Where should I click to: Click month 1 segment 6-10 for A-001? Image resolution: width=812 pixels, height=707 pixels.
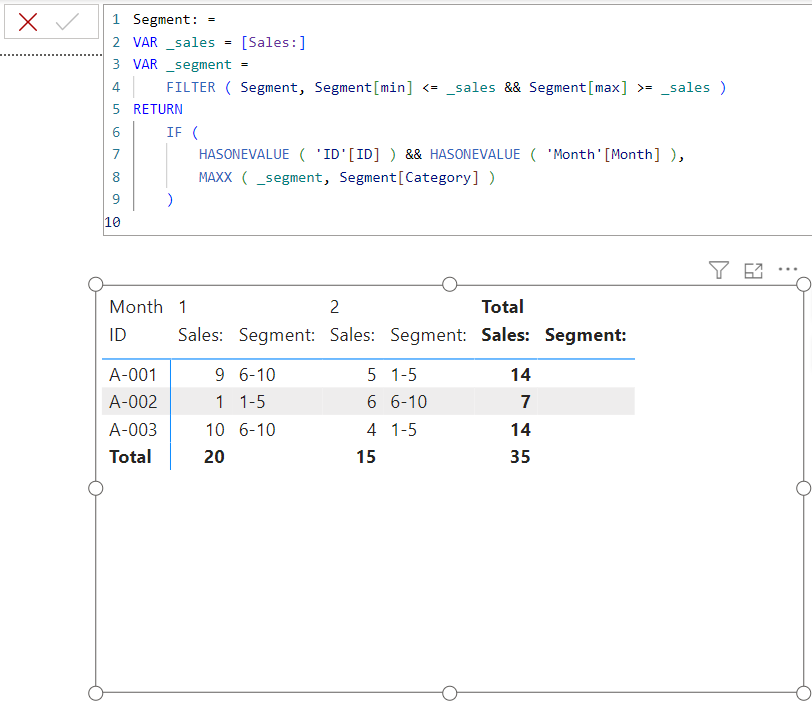257,375
